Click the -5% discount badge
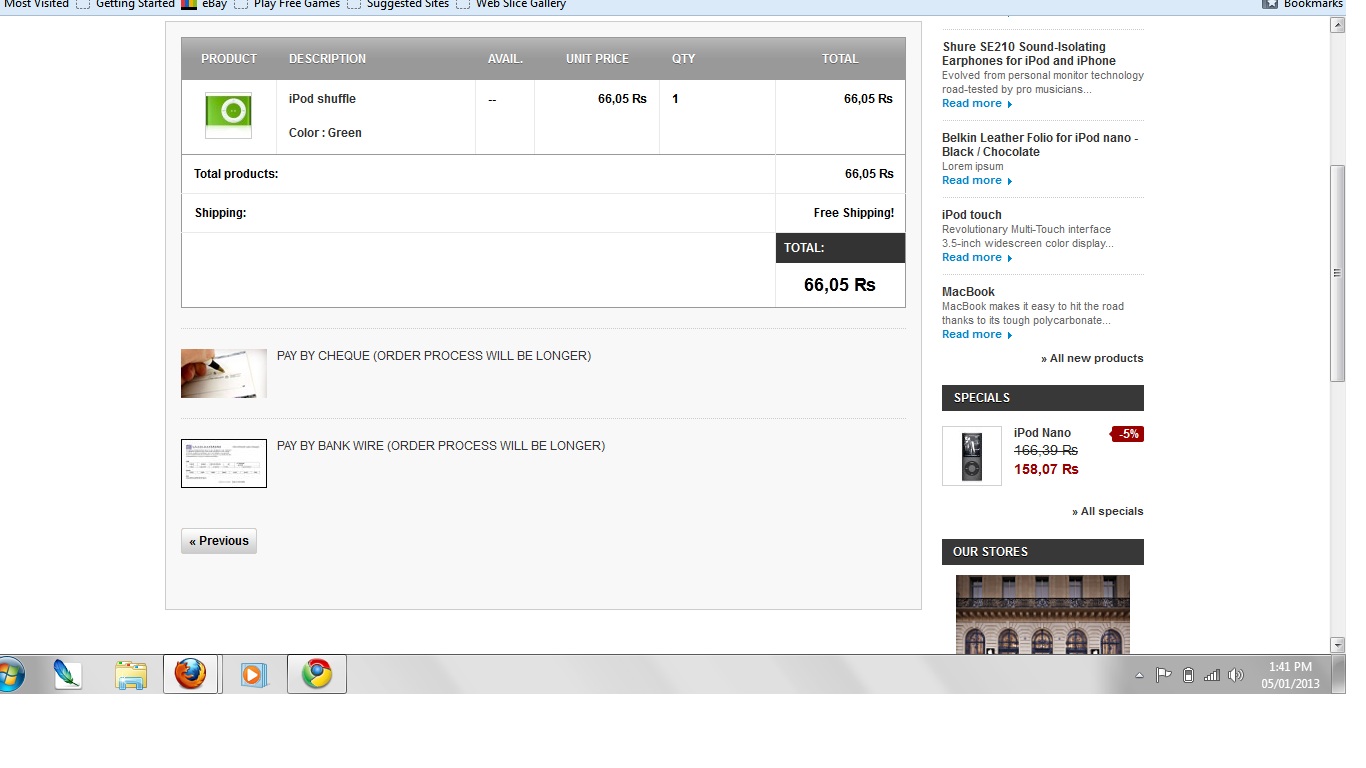 coord(1128,434)
